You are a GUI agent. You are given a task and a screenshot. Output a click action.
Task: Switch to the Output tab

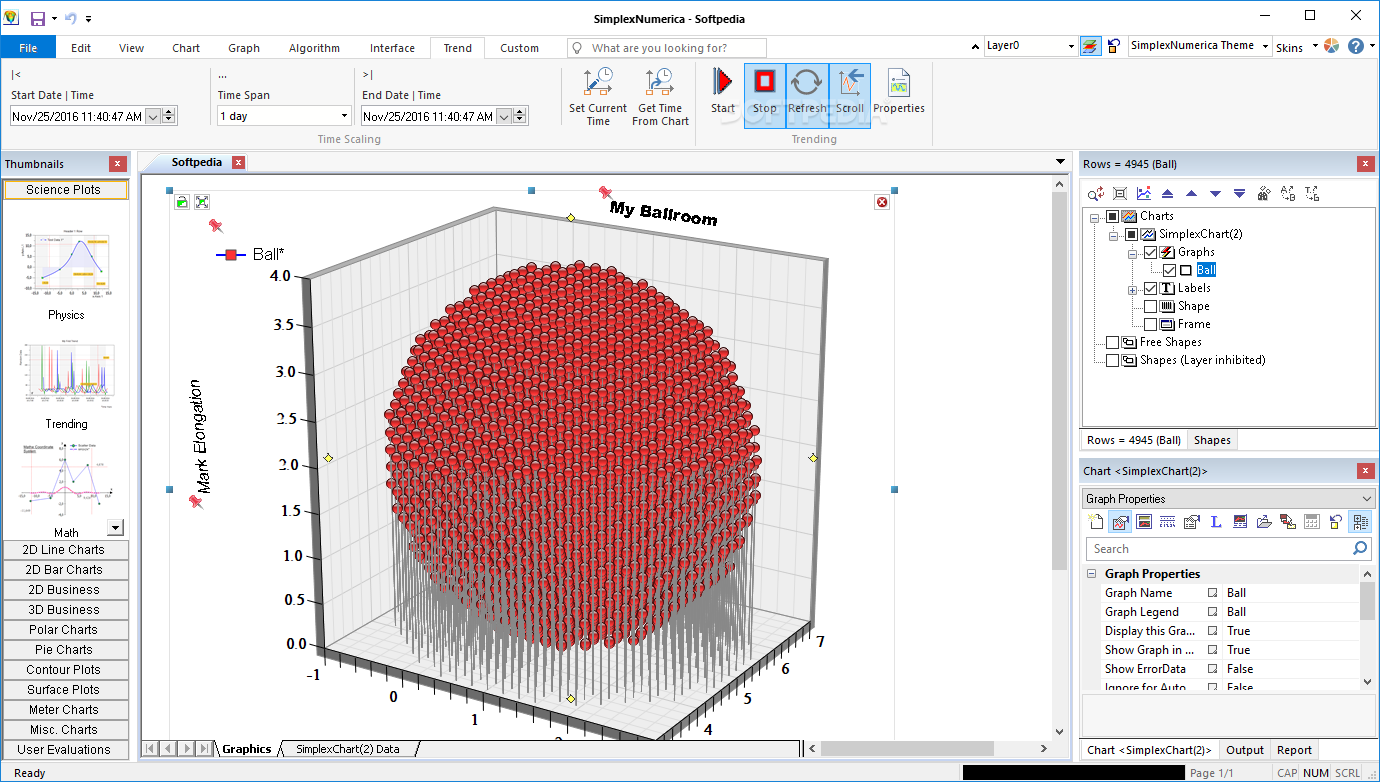point(1245,750)
